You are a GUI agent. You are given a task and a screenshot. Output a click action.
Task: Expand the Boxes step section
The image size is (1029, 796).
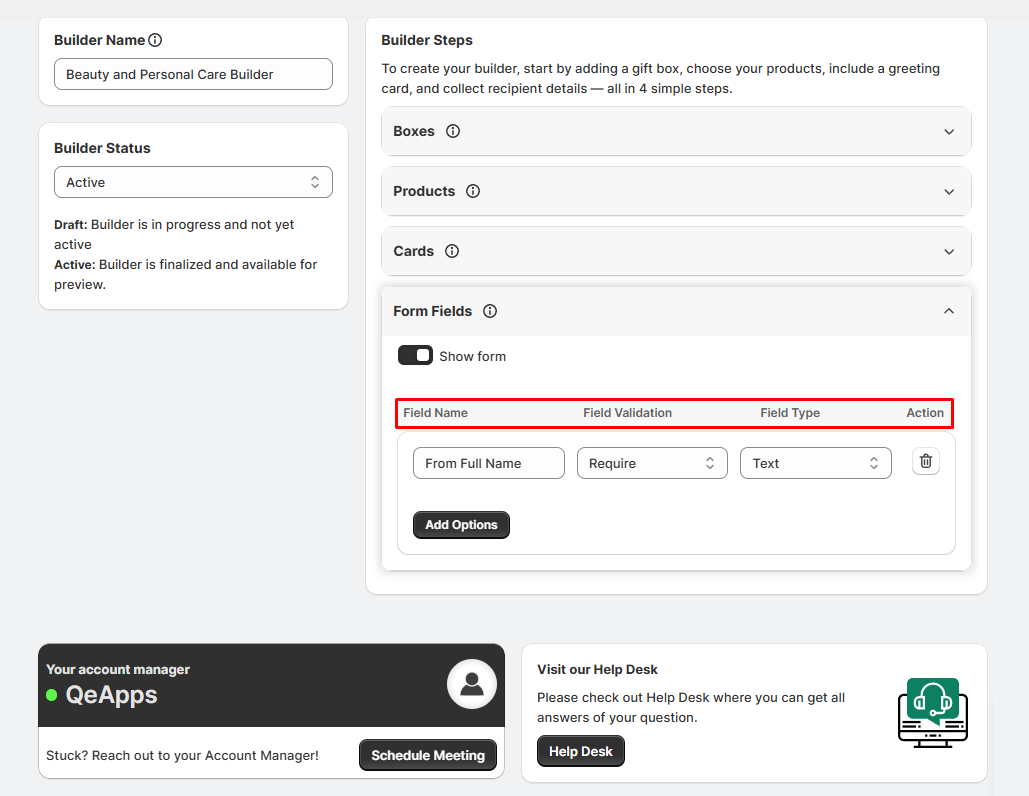pyautogui.click(x=949, y=131)
